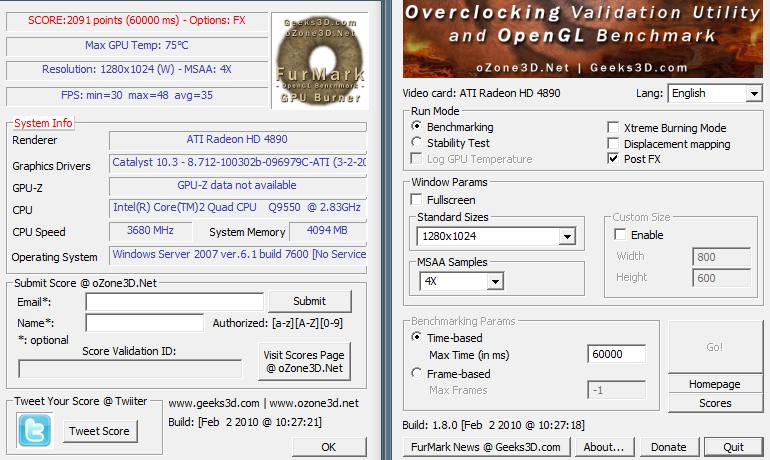
Task: Click the Quit button
Action: (x=734, y=447)
